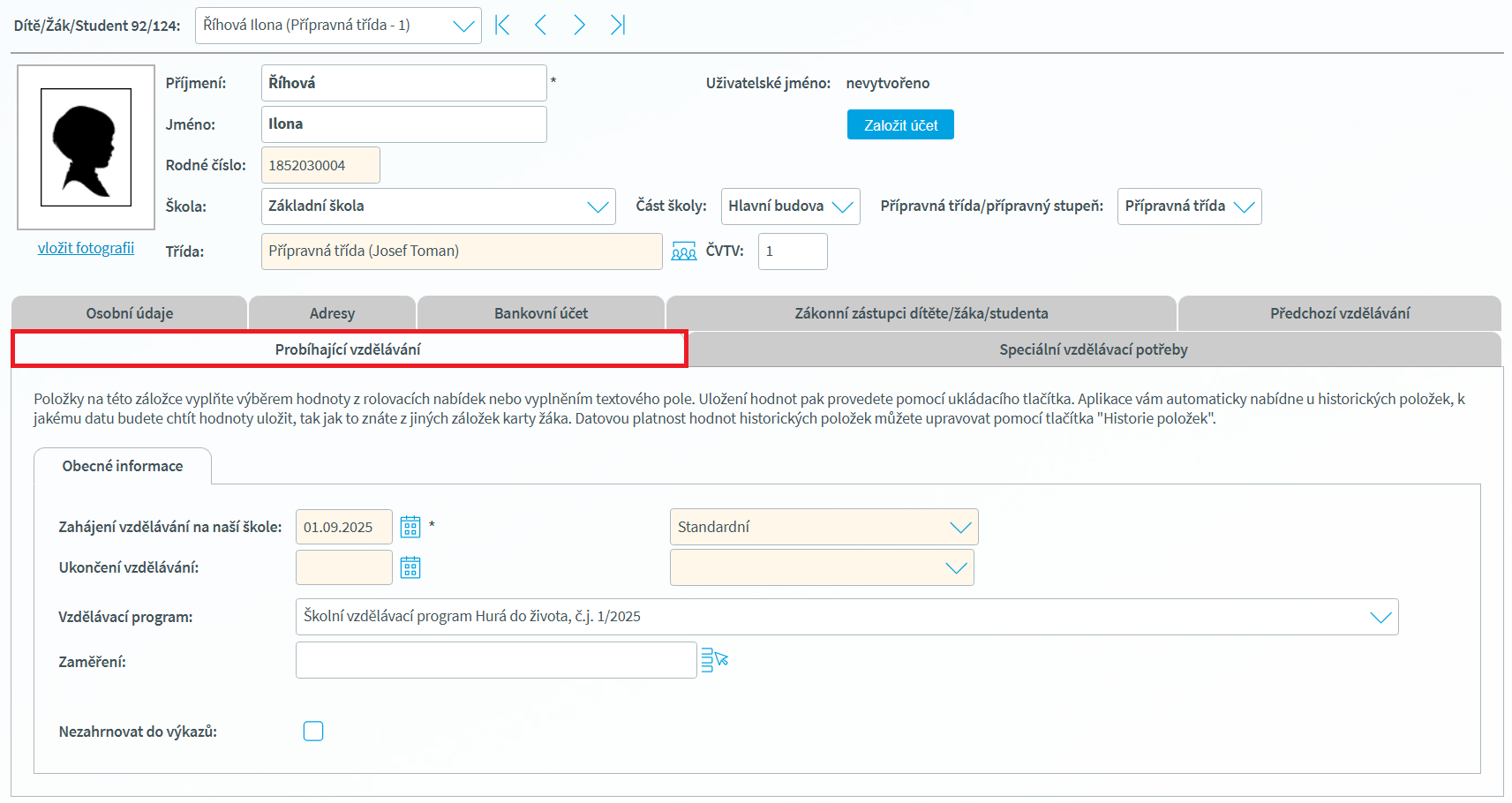Click the ČVTV input field

[x=792, y=251]
